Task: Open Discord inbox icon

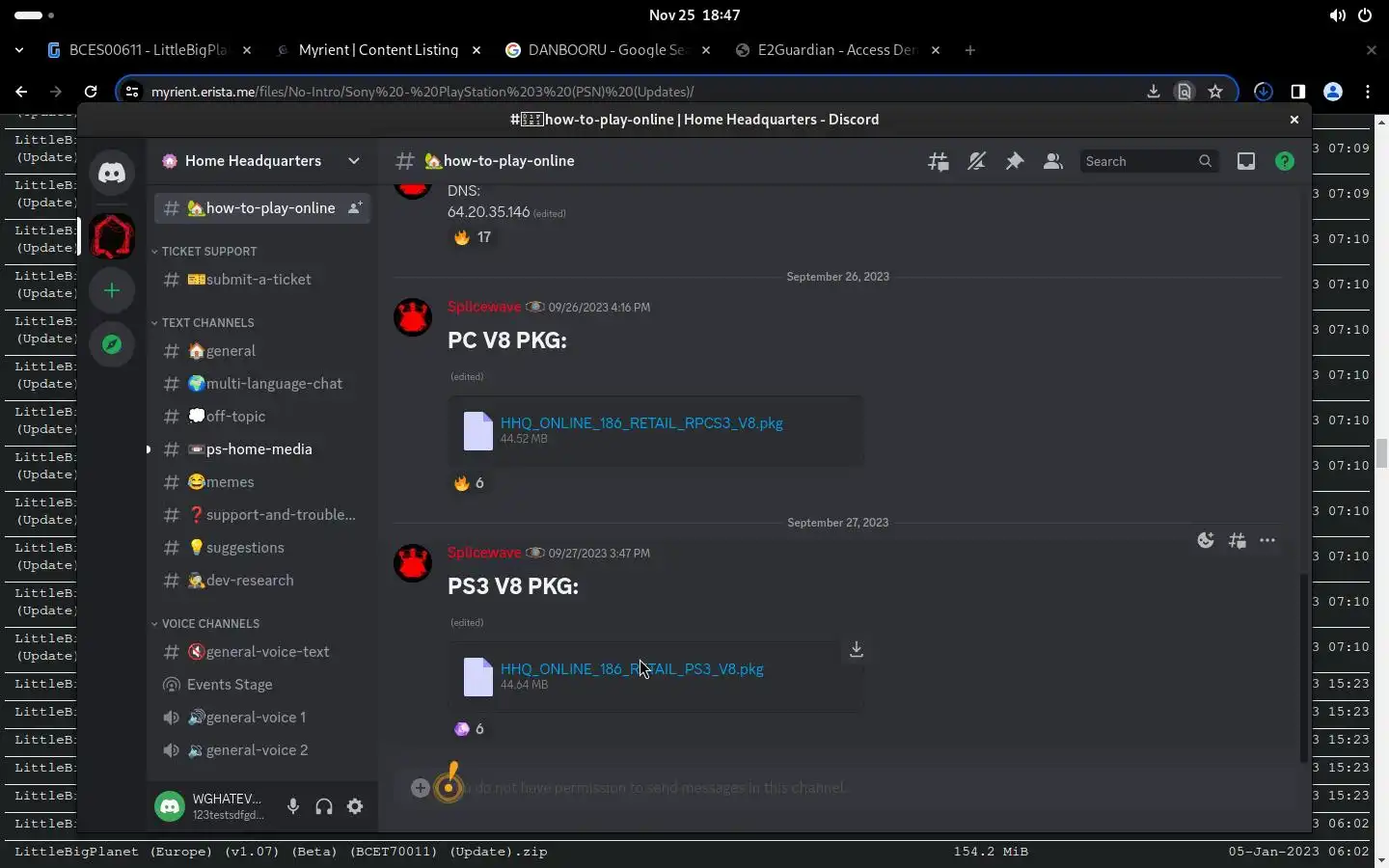Action: pyautogui.click(x=1246, y=162)
